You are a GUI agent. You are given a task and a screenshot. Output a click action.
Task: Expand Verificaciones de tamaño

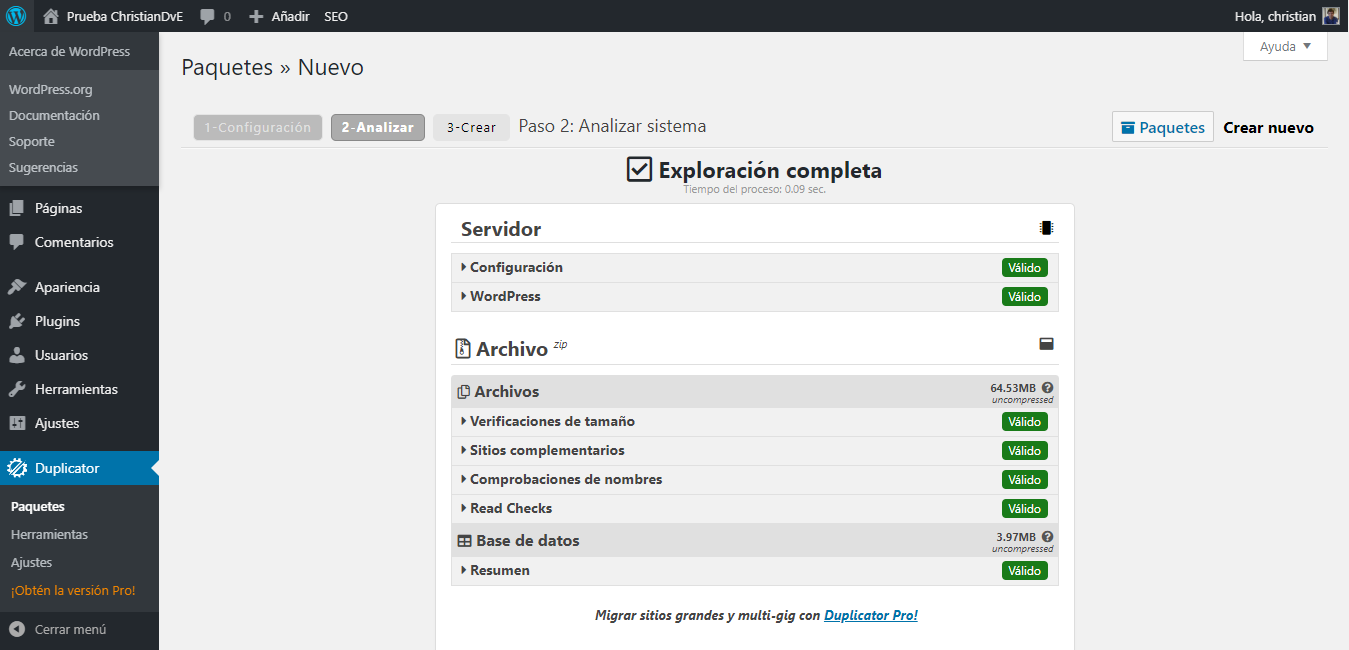tap(755, 422)
